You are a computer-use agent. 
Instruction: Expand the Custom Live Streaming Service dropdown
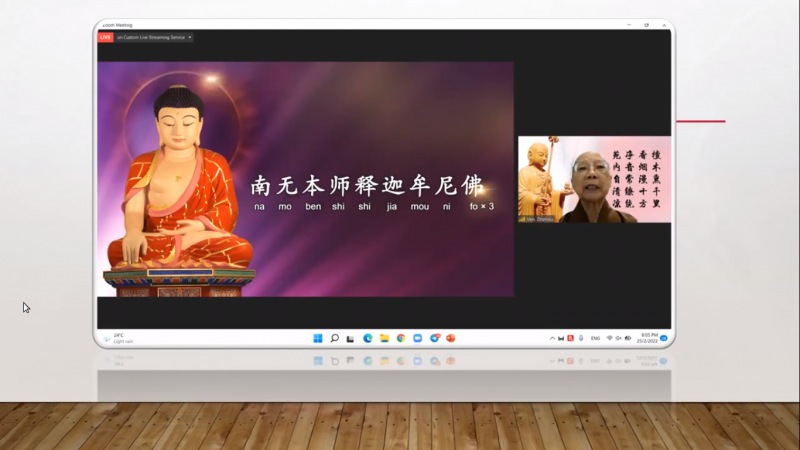[190, 37]
